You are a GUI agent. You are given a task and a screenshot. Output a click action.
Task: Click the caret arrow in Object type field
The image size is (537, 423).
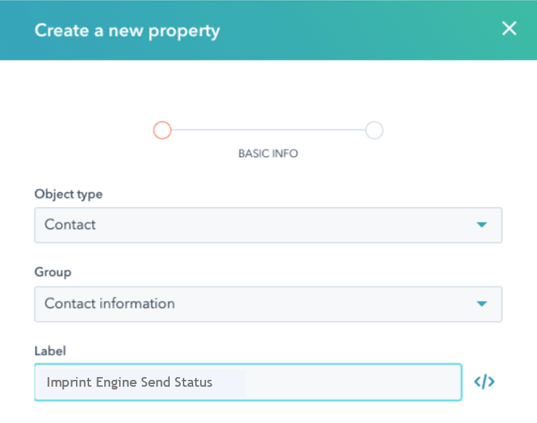[x=482, y=225]
